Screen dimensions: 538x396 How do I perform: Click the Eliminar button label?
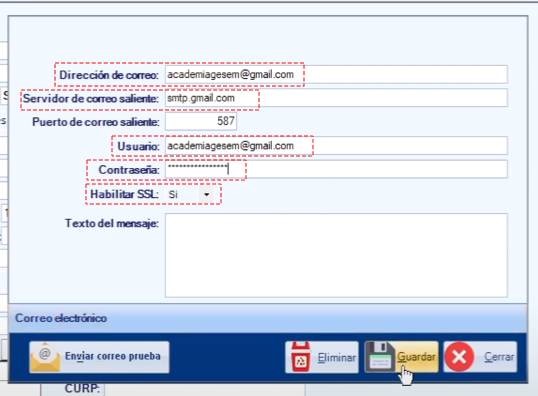coord(337,358)
